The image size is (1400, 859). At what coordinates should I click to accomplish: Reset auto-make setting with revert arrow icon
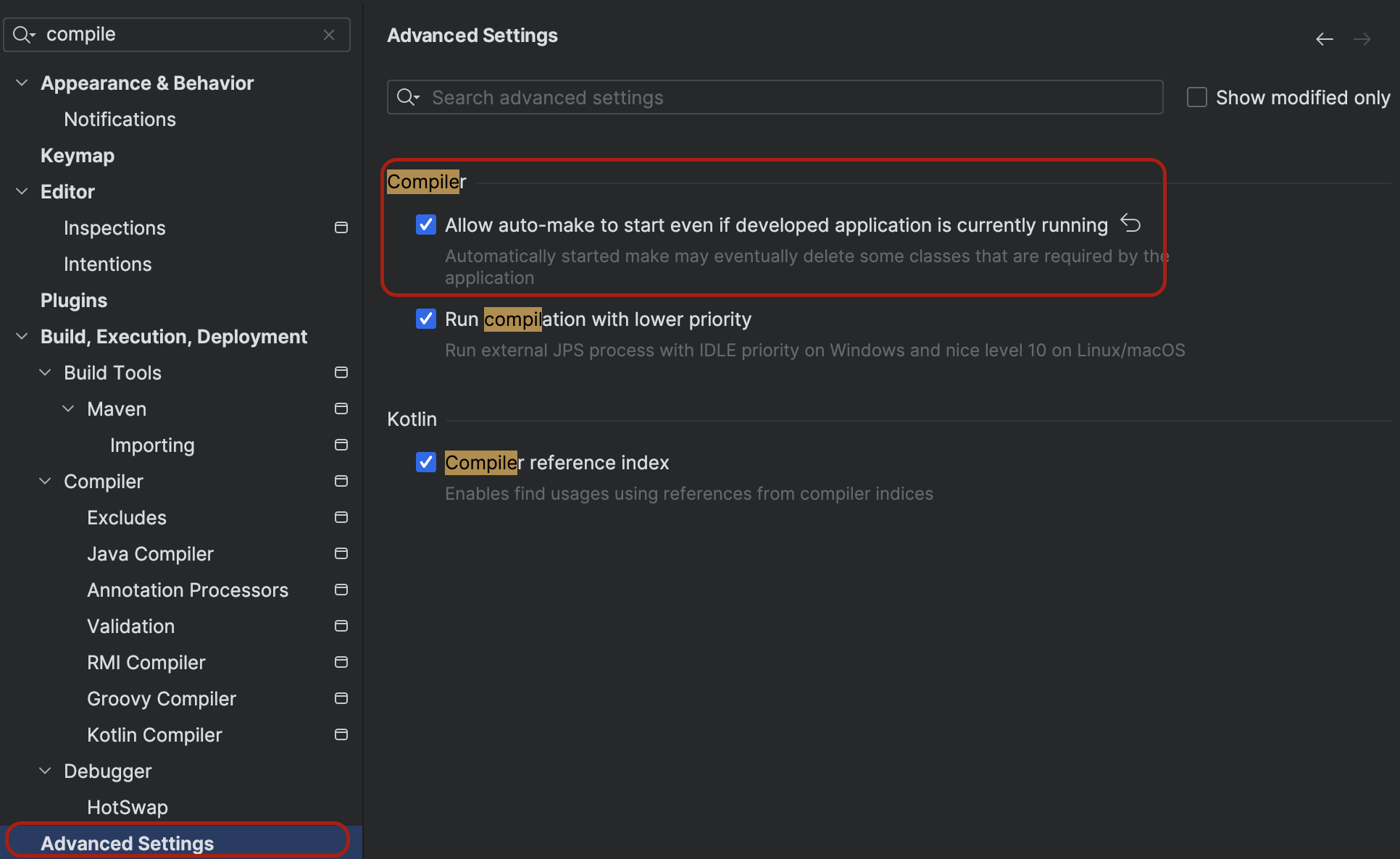[1130, 223]
